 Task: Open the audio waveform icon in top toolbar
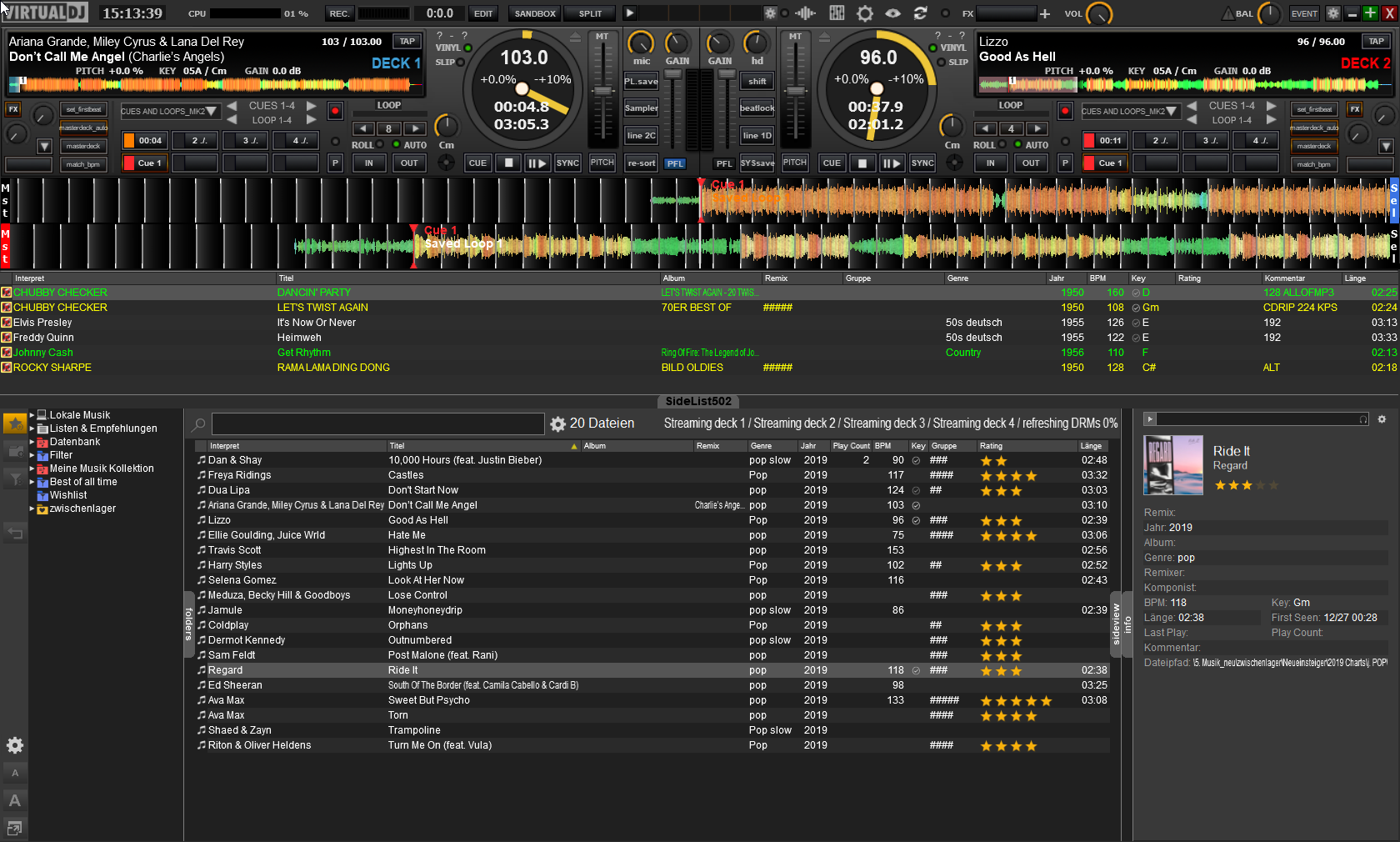click(805, 13)
